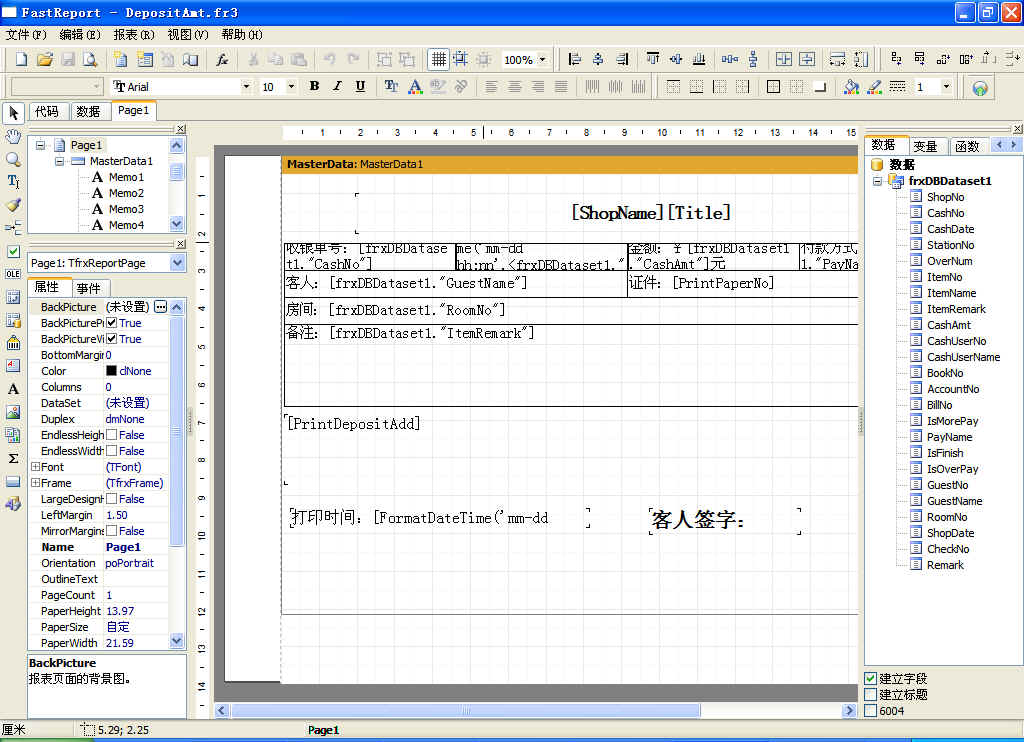
Task: Open the 报表(R) menu
Action: coord(134,35)
